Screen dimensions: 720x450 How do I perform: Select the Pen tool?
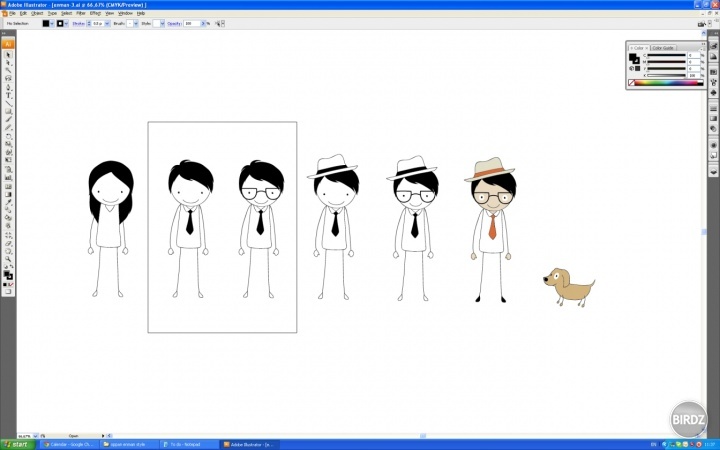8,87
